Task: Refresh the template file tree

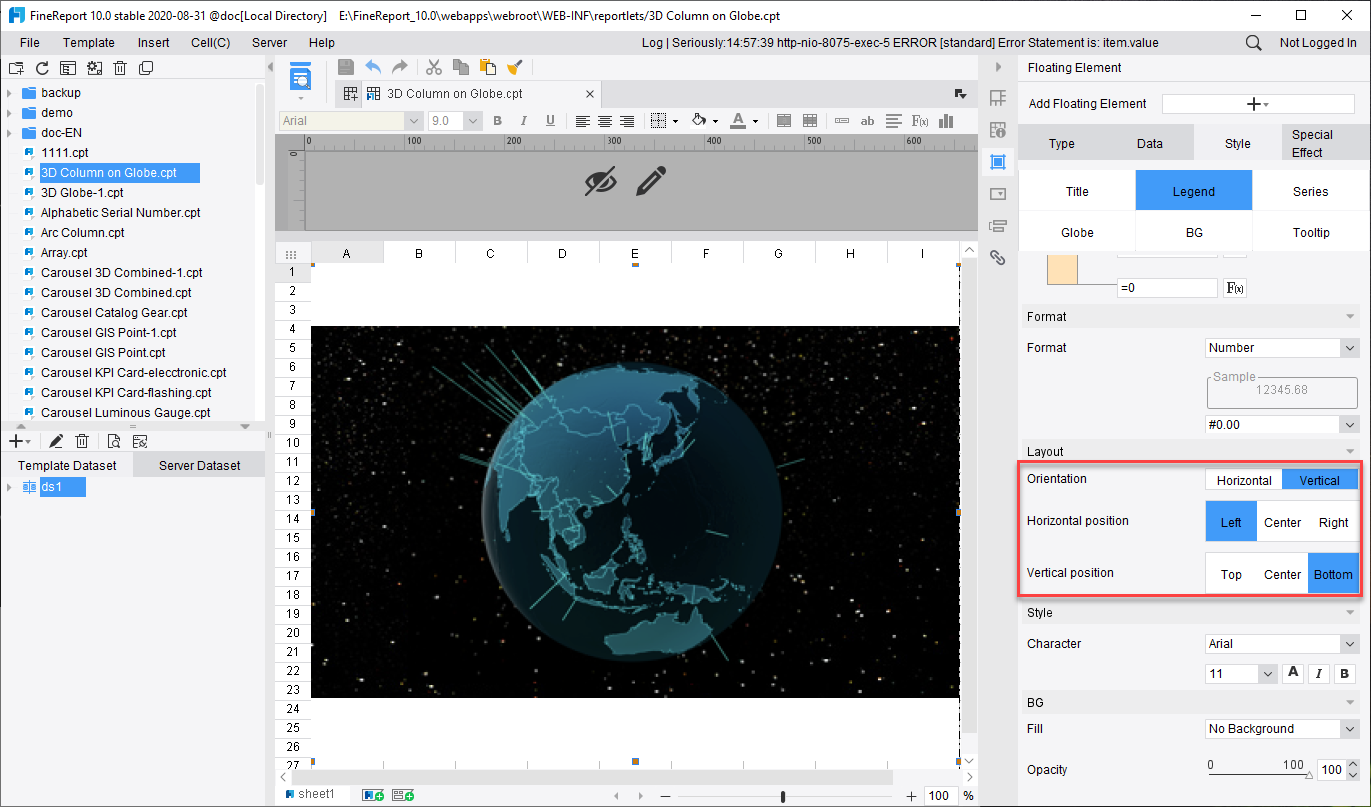Action: [x=42, y=68]
